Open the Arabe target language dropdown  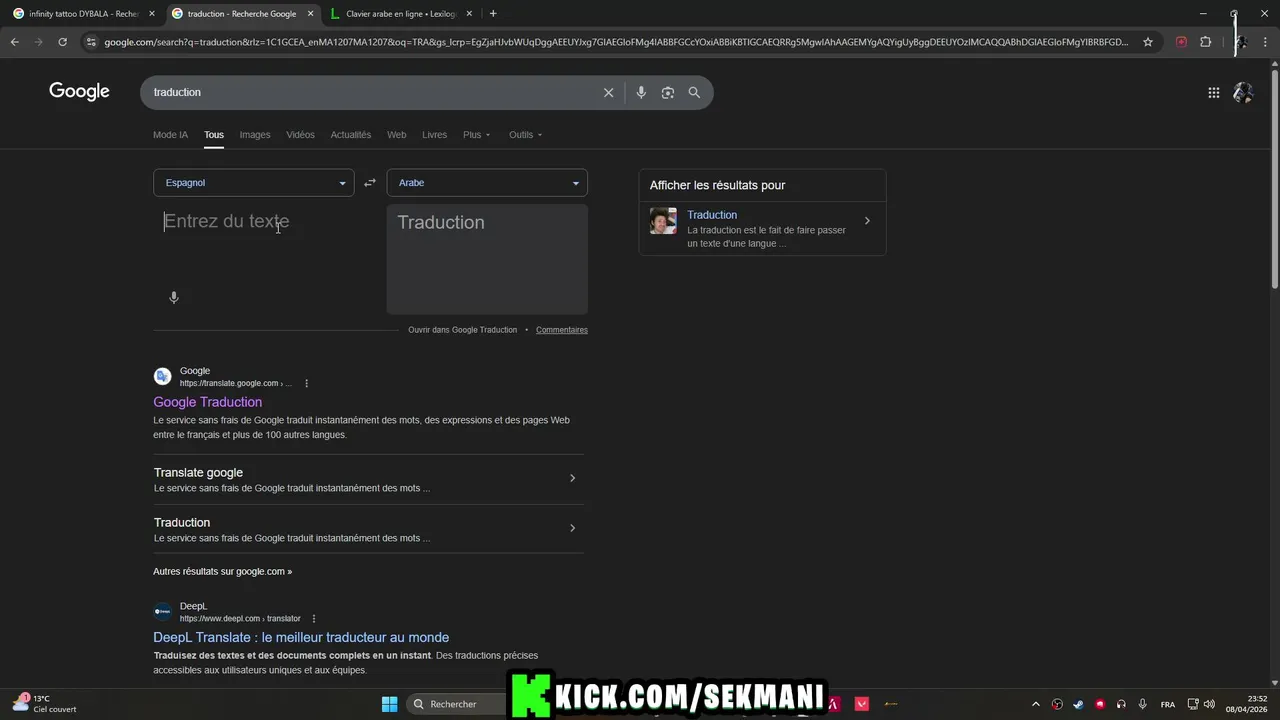487,183
